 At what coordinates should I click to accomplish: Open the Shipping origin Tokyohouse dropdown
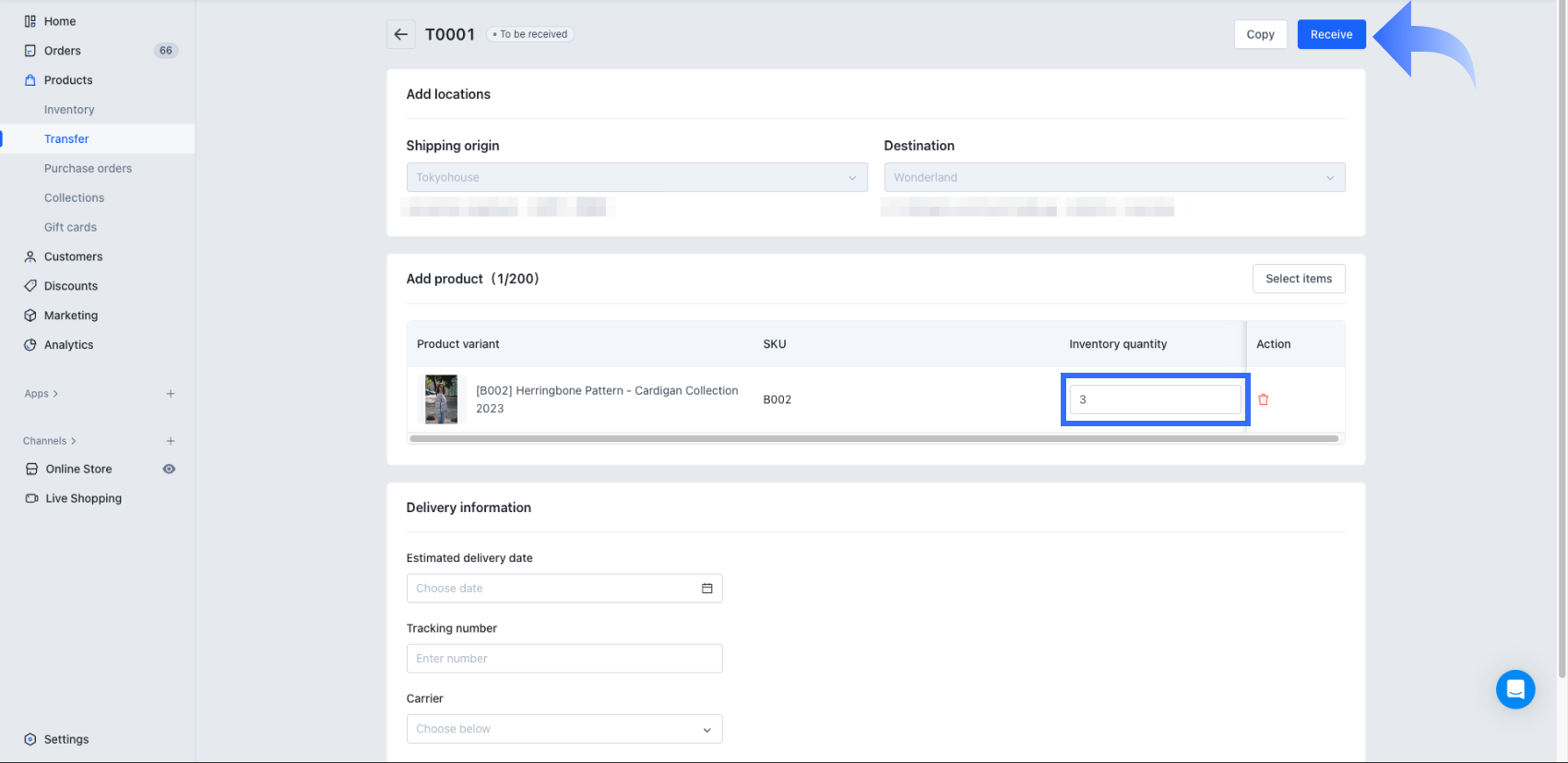point(636,177)
